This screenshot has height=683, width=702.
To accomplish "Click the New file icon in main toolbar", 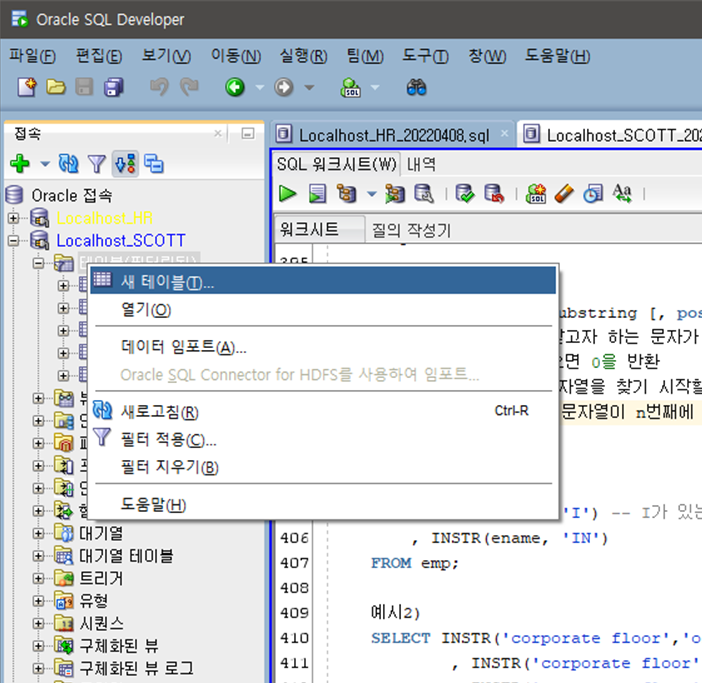I will (27, 87).
